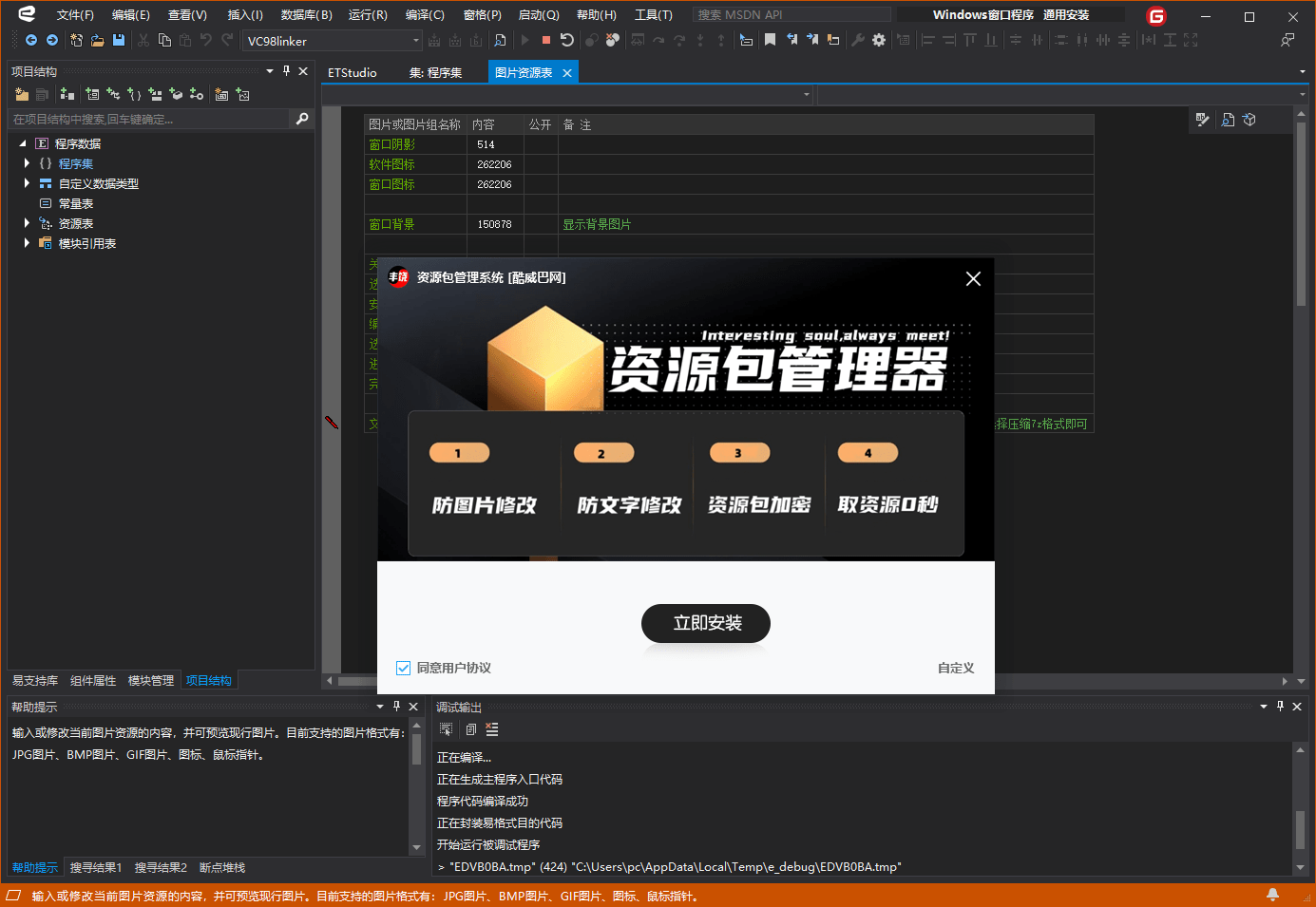
Task: Collapse the 程序数据 tree root
Action: tap(23, 143)
